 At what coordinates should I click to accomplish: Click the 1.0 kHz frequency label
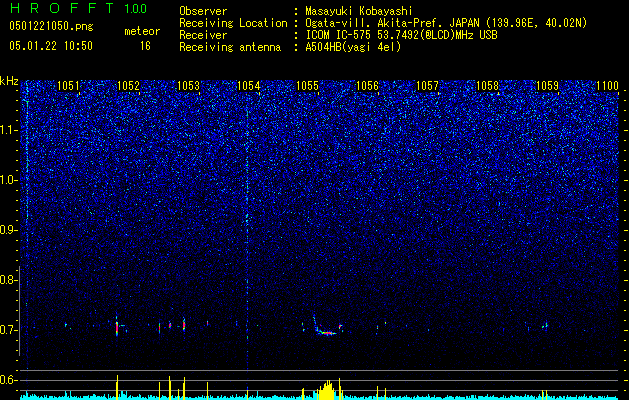pyautogui.click(x=8, y=180)
